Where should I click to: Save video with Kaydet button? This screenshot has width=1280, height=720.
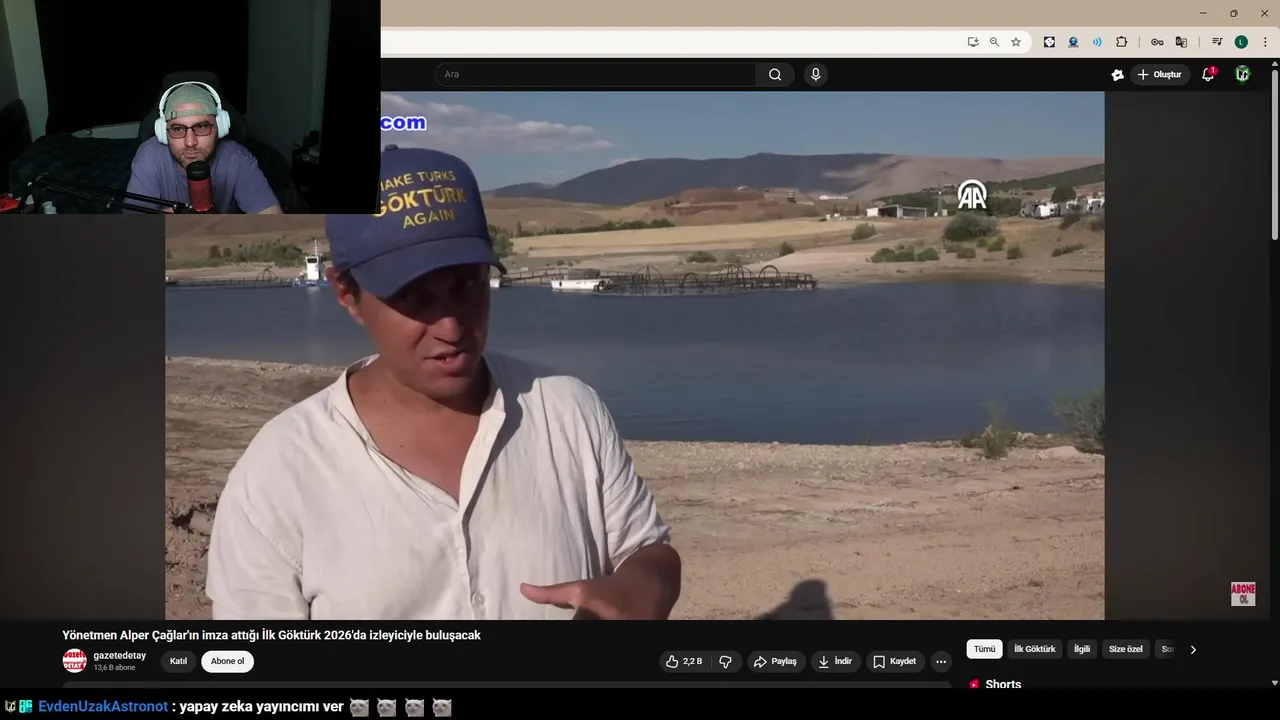pos(894,661)
